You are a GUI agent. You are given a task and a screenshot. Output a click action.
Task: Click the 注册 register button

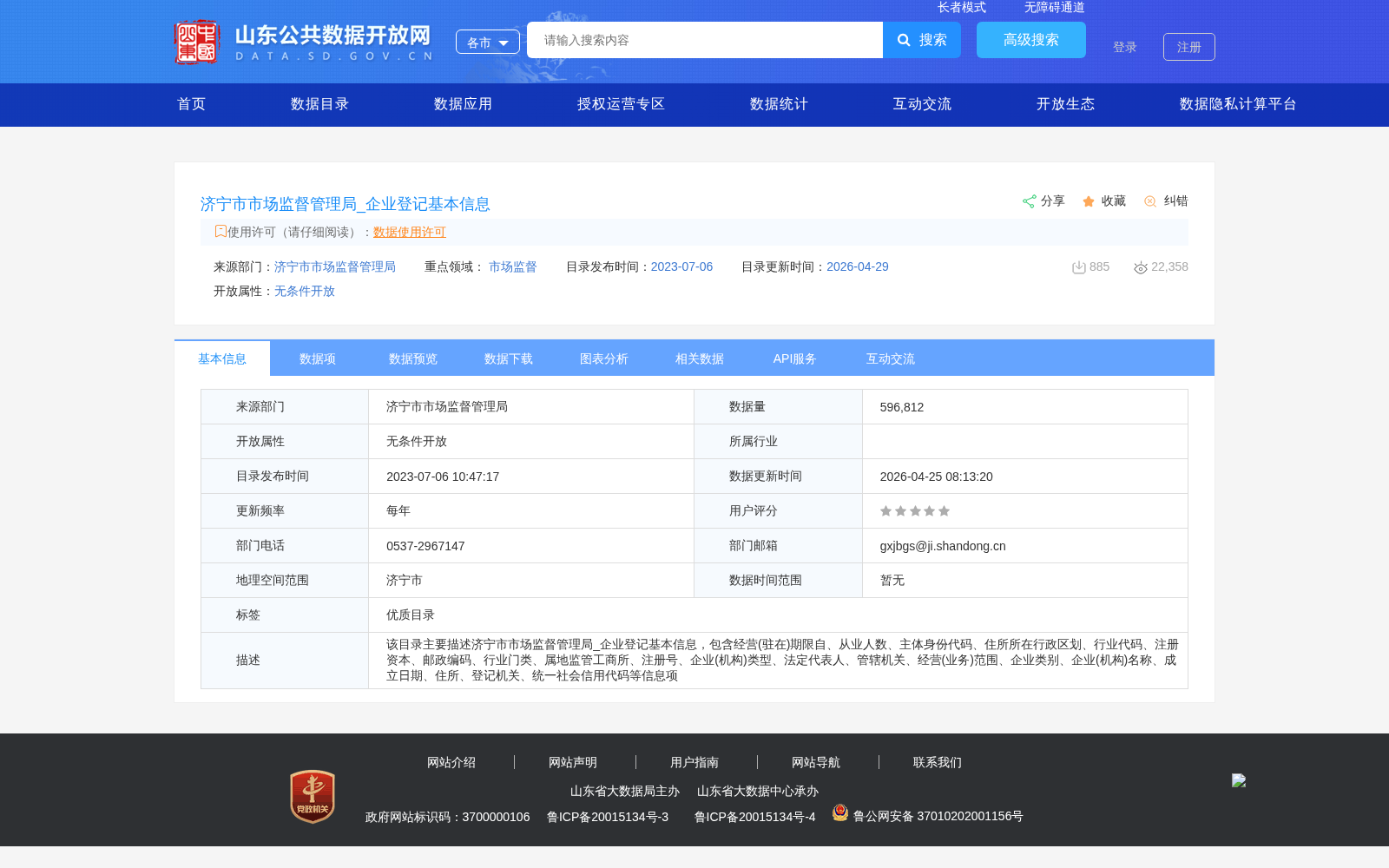point(1189,47)
